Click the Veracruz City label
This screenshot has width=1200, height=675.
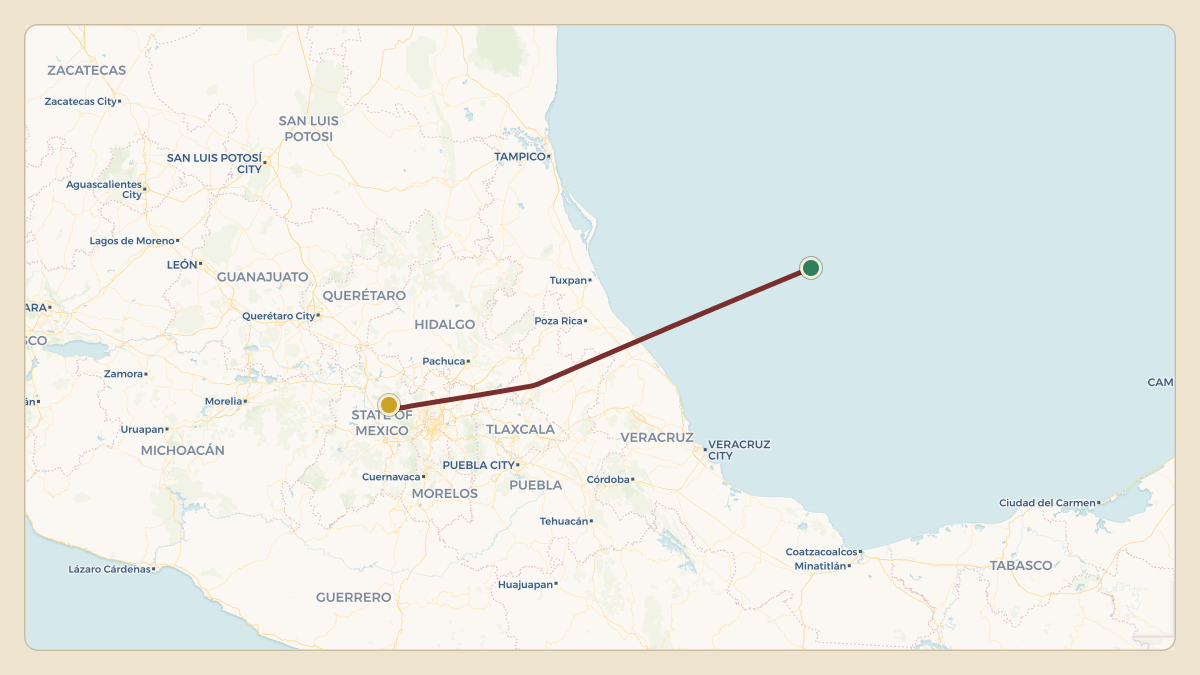739,450
